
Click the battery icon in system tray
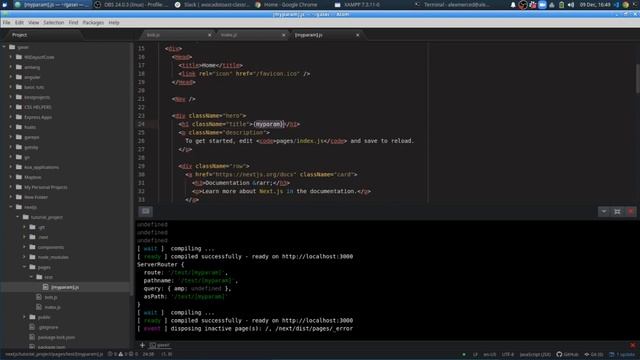click(x=561, y=5)
